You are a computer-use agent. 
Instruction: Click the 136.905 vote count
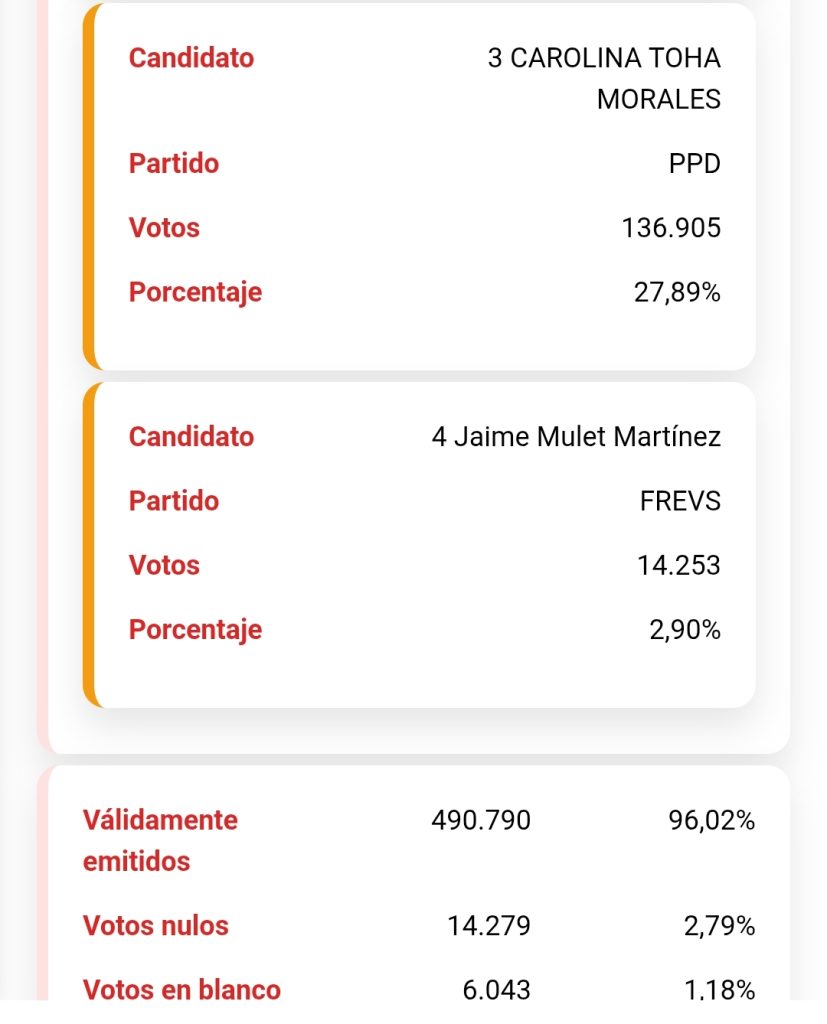point(670,228)
